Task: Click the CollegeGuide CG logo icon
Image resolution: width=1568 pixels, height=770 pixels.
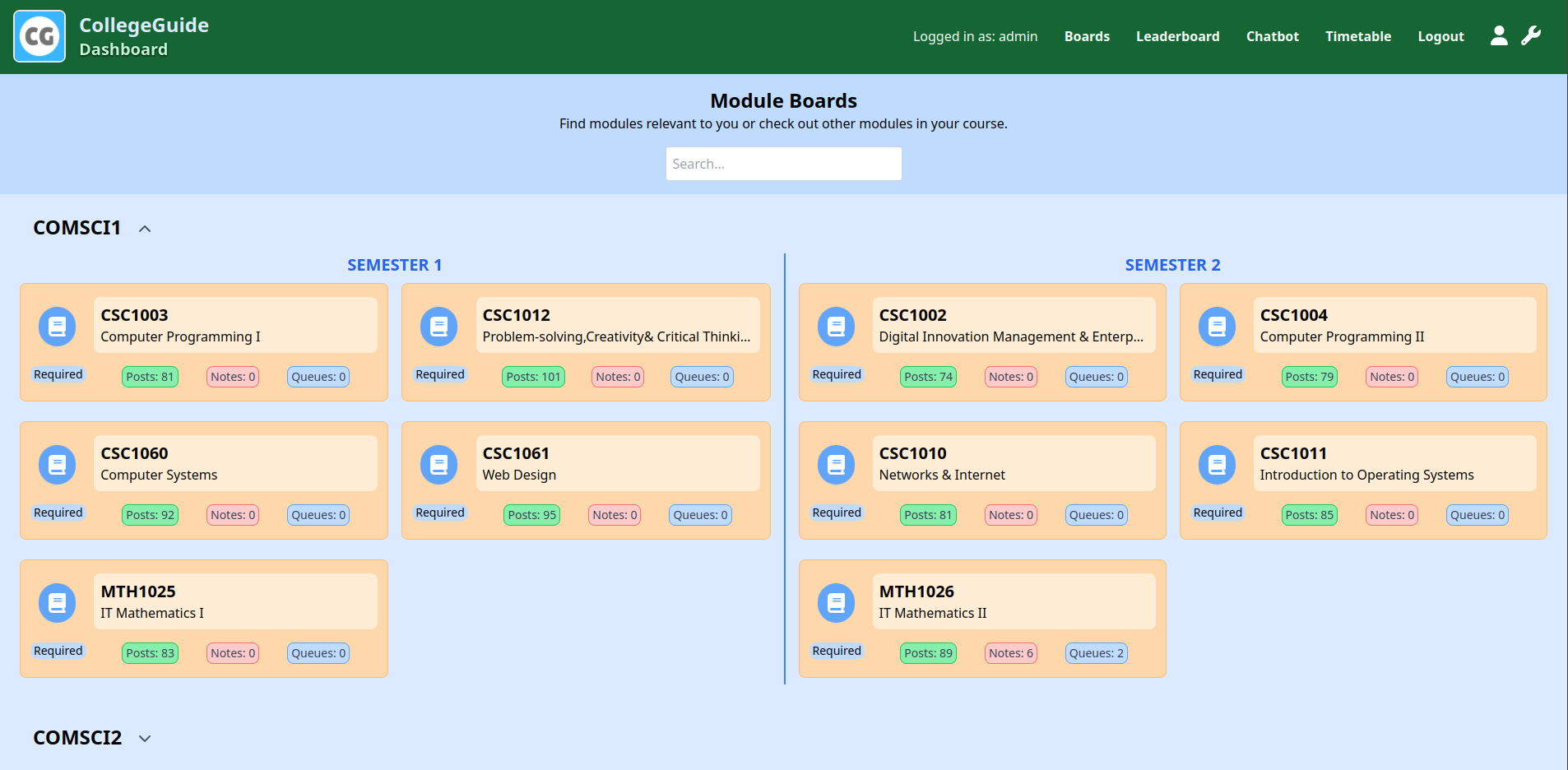Action: [x=39, y=36]
